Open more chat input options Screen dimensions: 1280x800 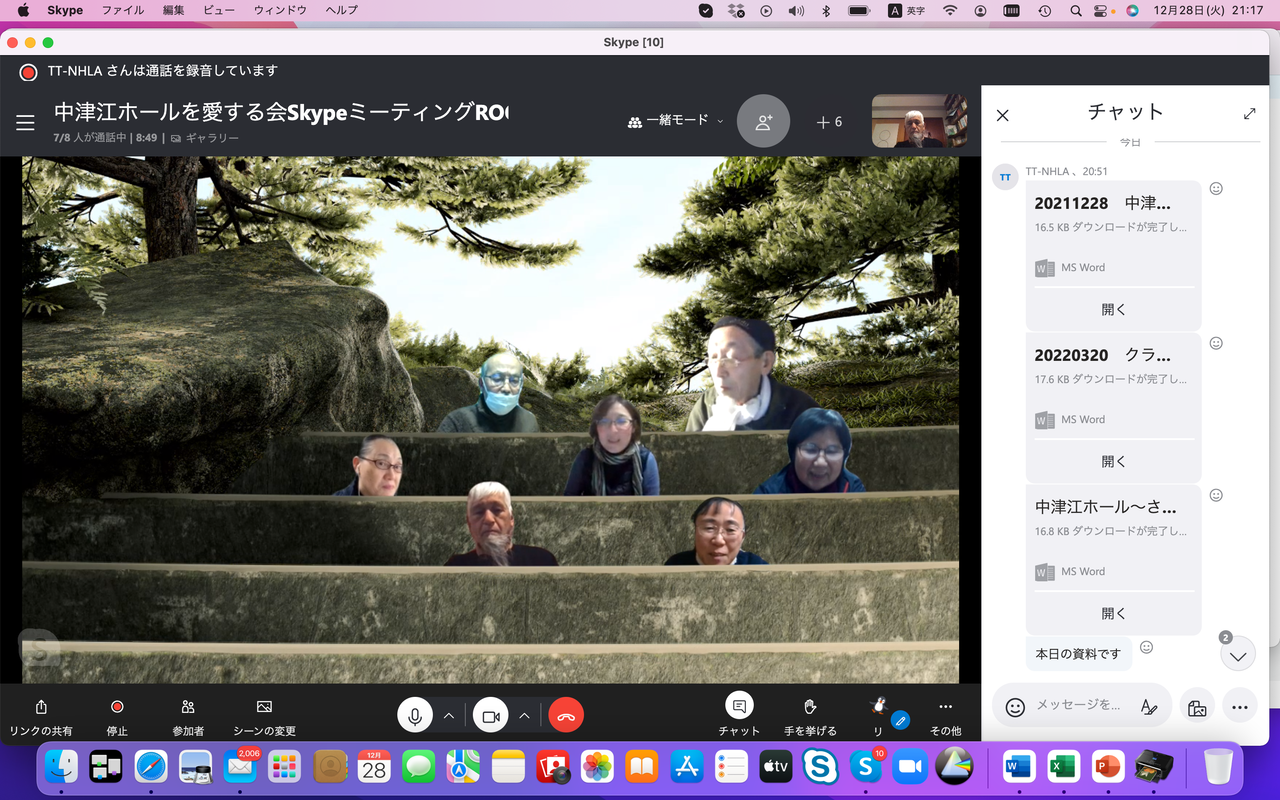(1240, 707)
